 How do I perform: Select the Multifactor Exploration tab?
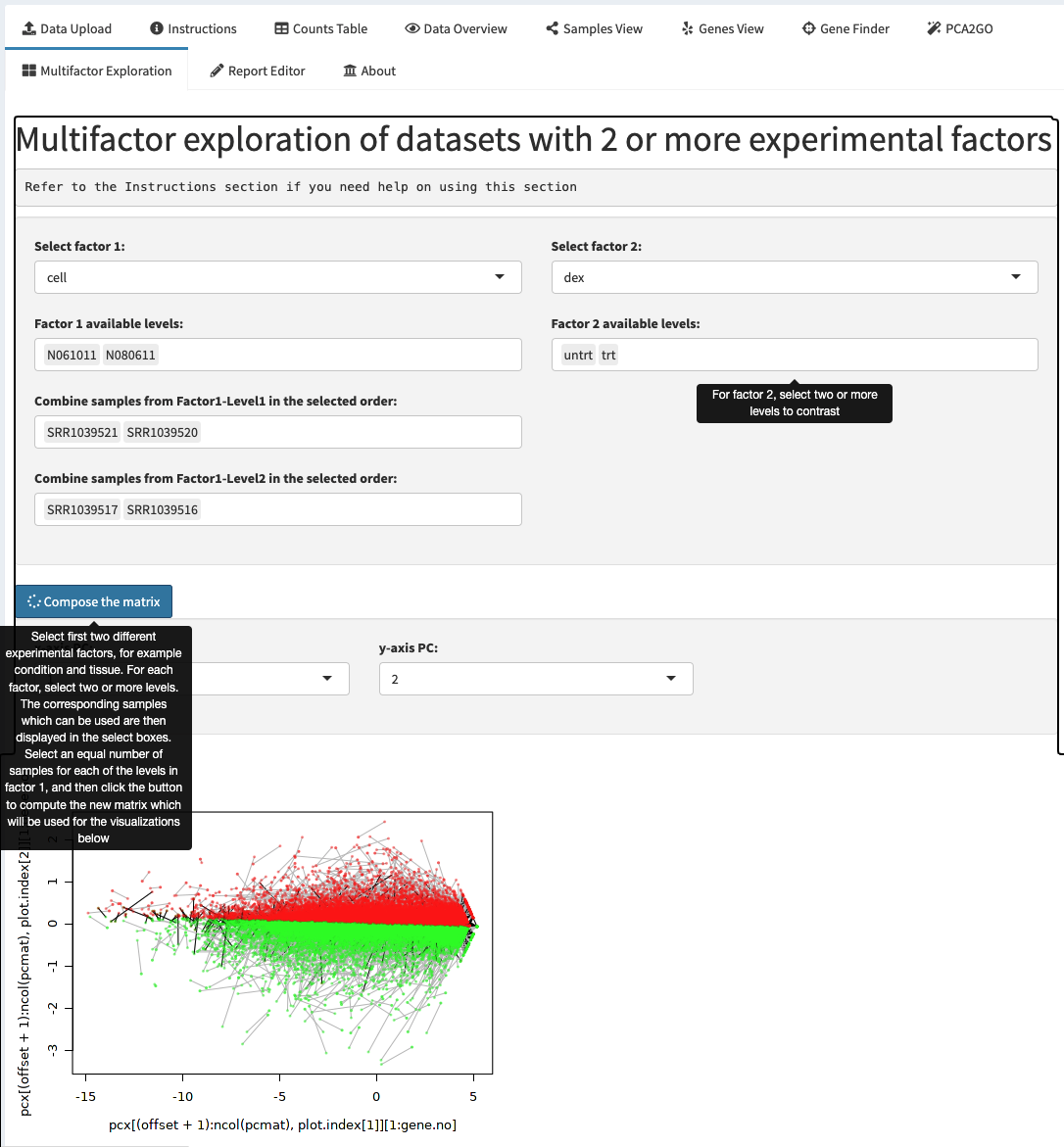97,71
